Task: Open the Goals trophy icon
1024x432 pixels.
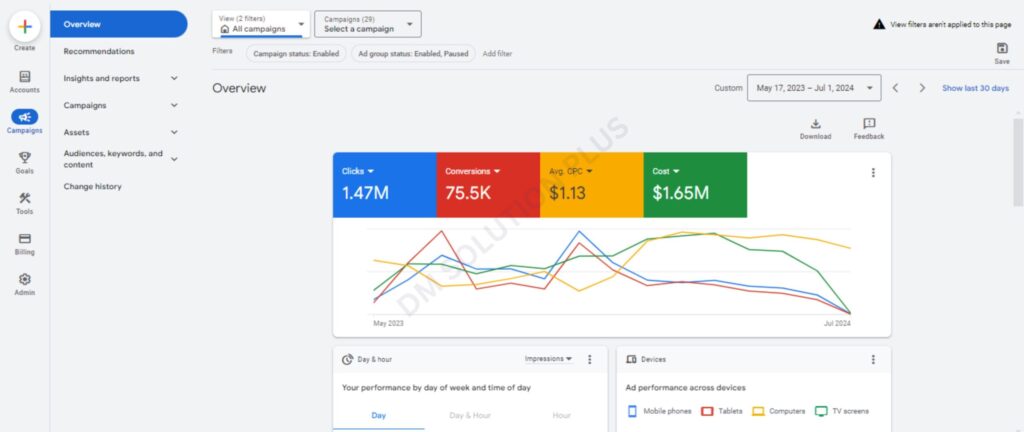Action: tap(24, 157)
